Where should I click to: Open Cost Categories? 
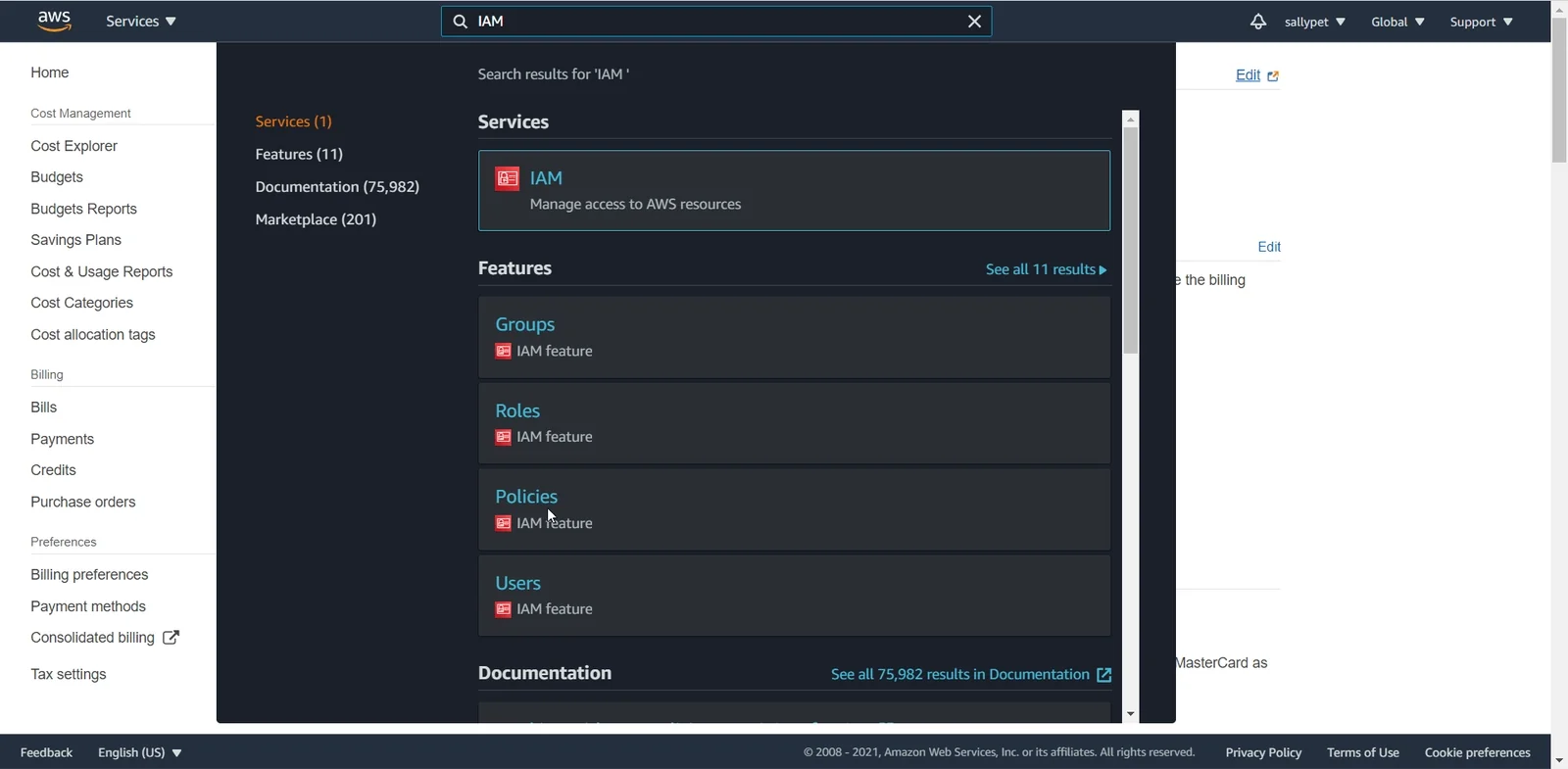82,303
